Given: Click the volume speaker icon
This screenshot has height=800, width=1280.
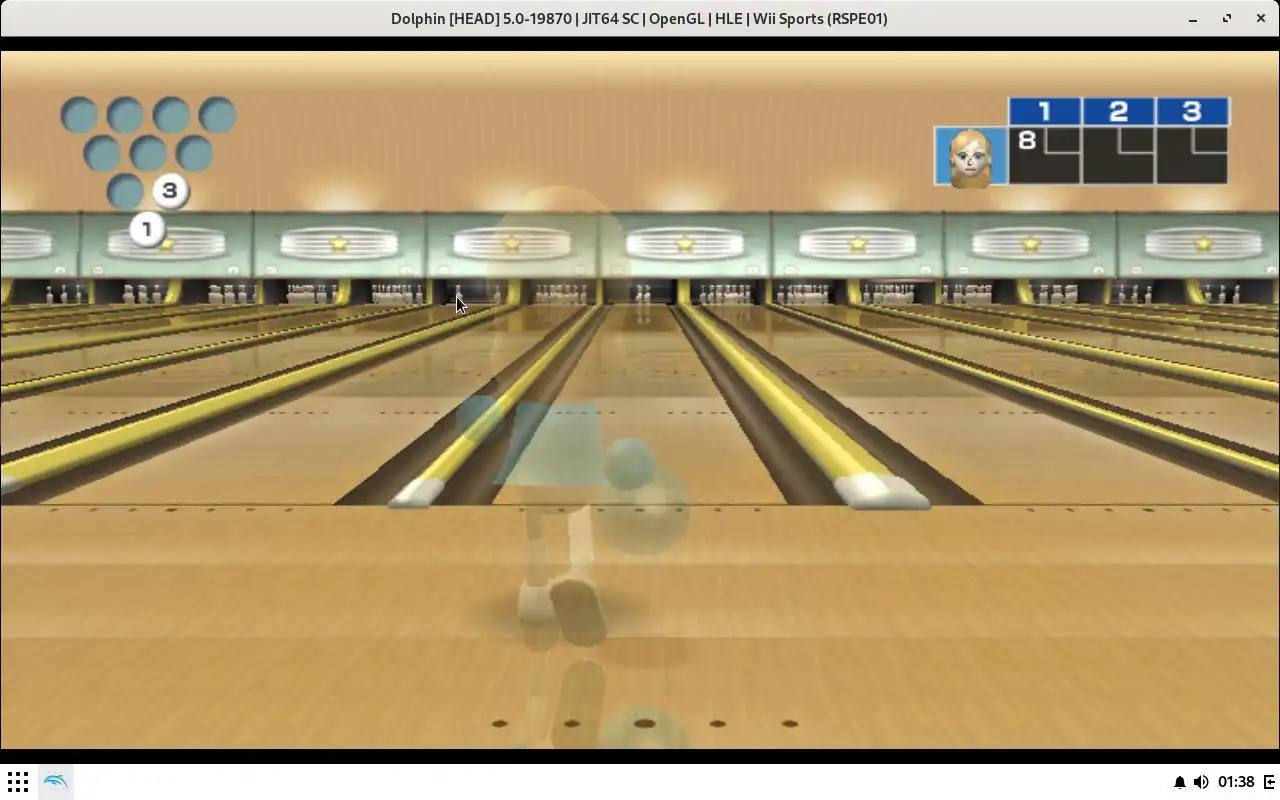Looking at the screenshot, I should point(1201,782).
